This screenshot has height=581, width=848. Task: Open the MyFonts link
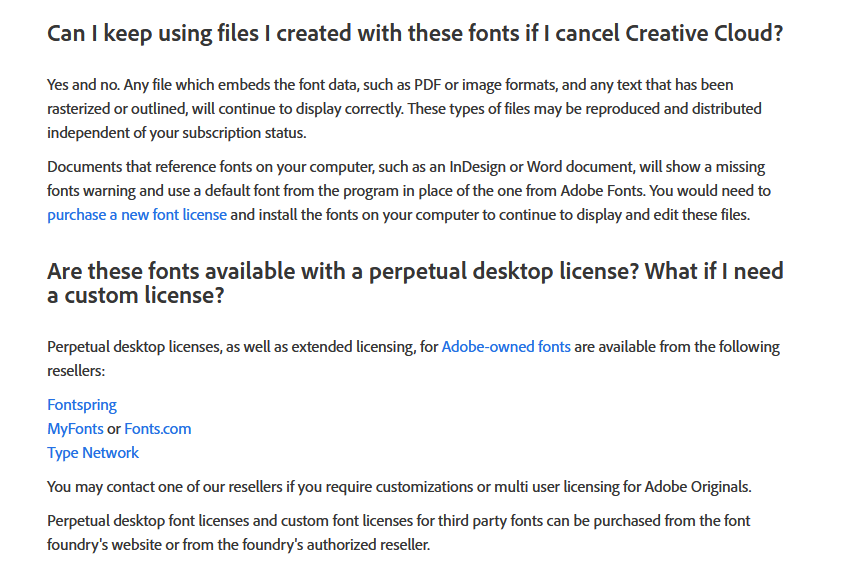tap(75, 428)
